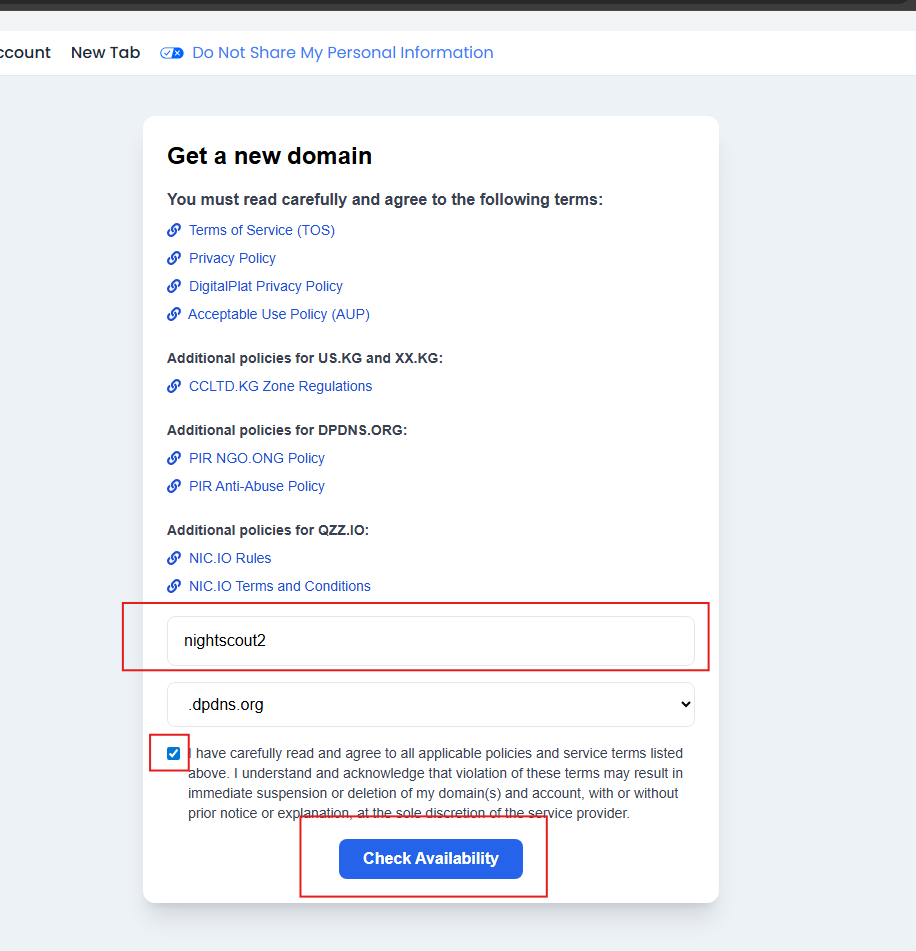The width and height of the screenshot is (916, 951).
Task: Open the Terms of Service (TOS) link
Action: click(x=262, y=230)
